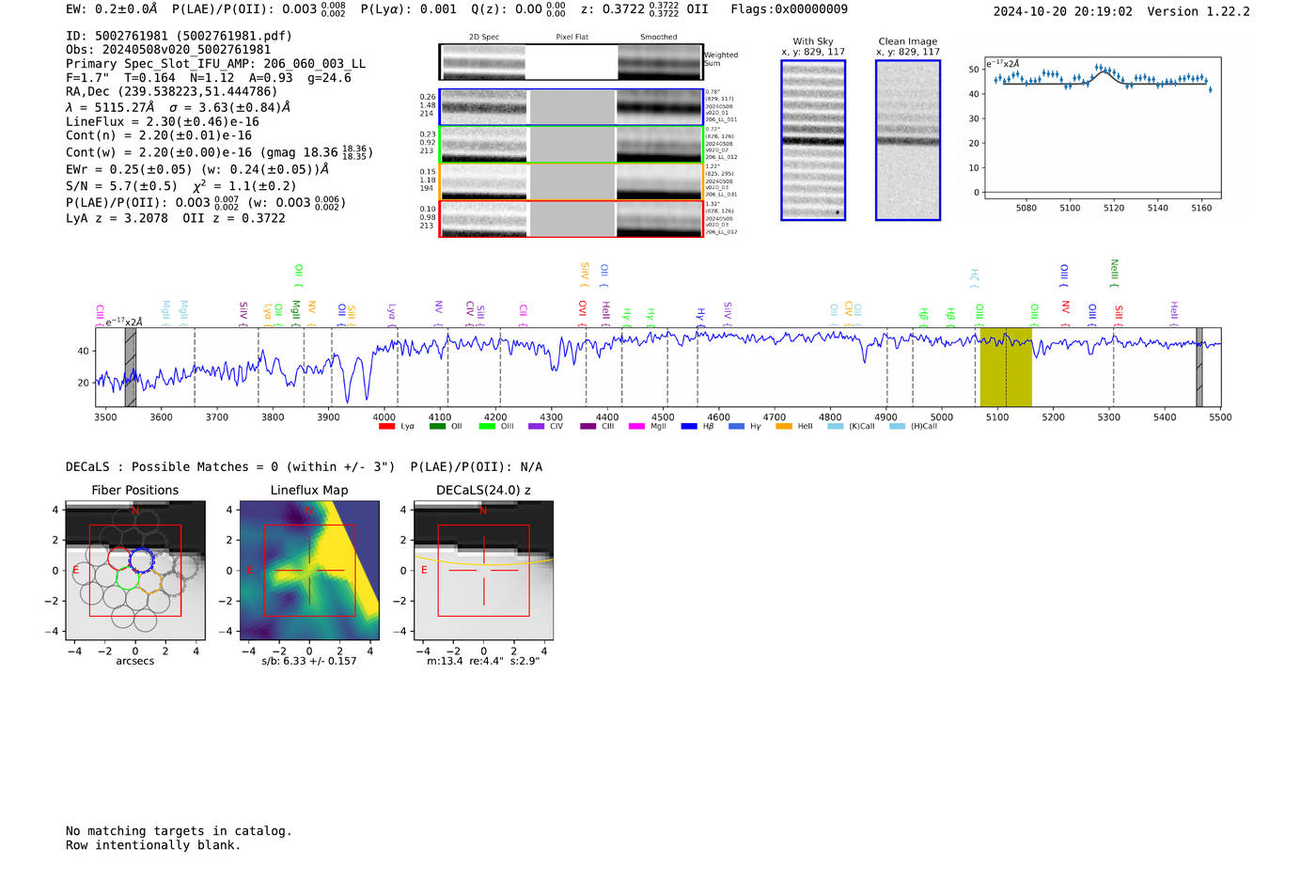
Task: Select the red-bordered fiber row
Action: click(x=571, y=219)
